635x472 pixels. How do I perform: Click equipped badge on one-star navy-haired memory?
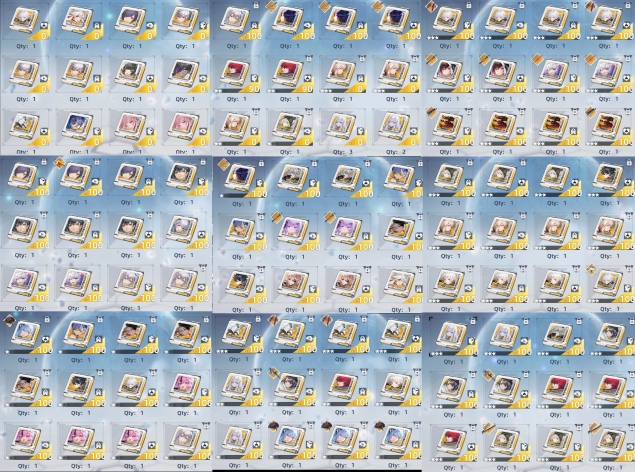click(223, 164)
